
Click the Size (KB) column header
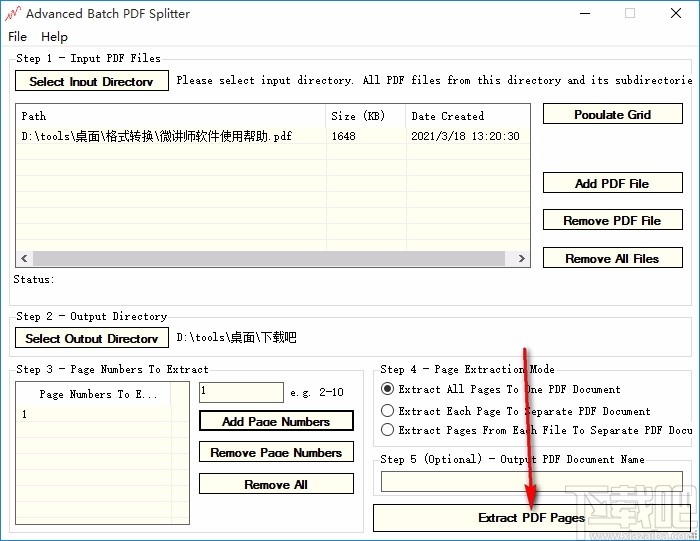(366, 116)
